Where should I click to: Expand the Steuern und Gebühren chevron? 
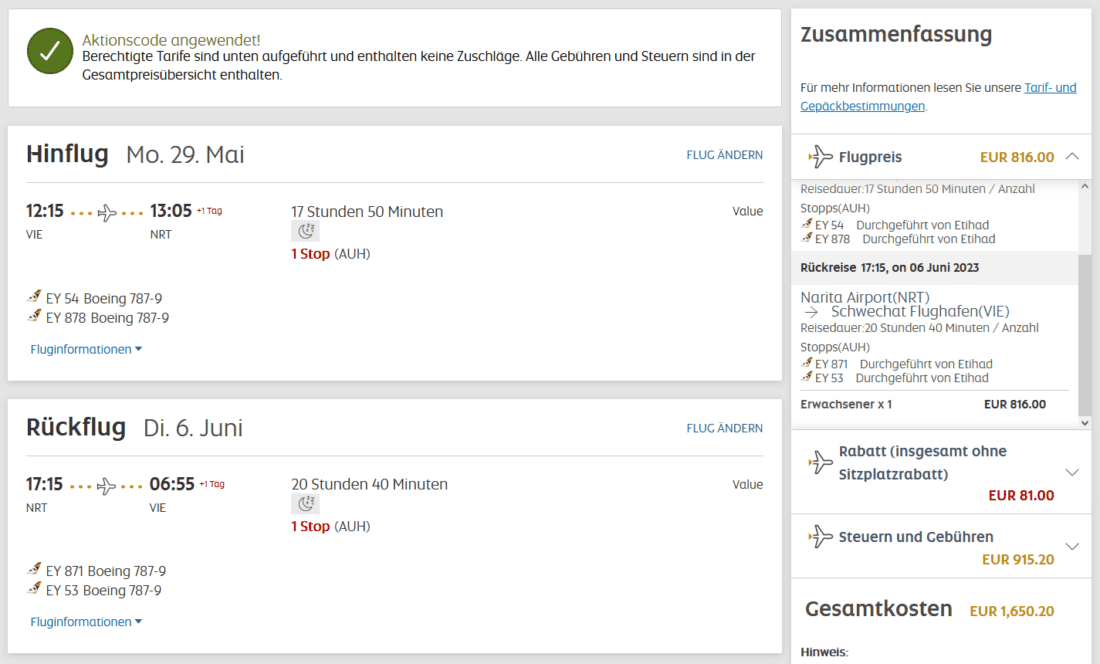1072,547
